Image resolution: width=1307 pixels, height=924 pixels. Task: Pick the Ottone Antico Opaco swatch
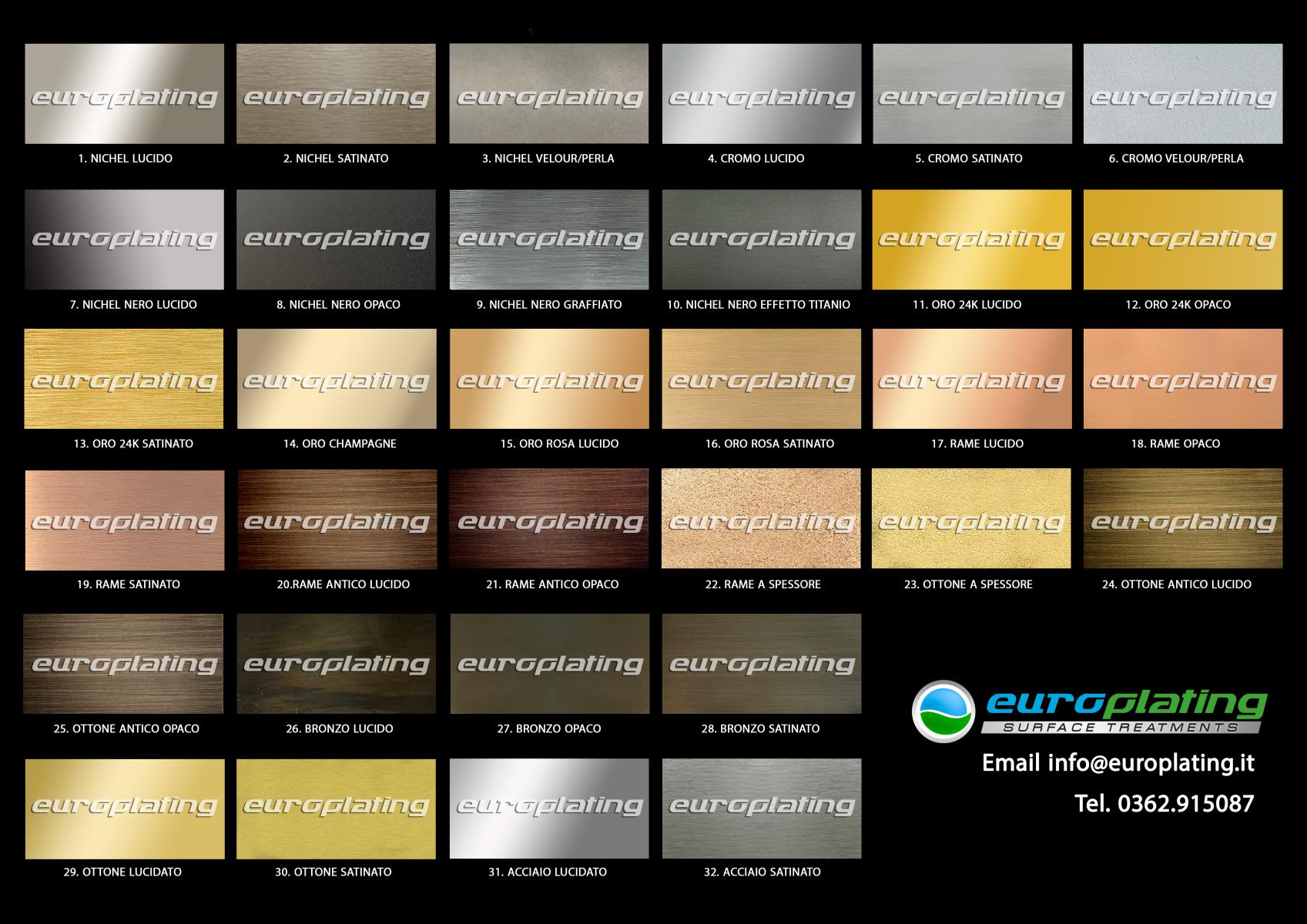(123, 664)
